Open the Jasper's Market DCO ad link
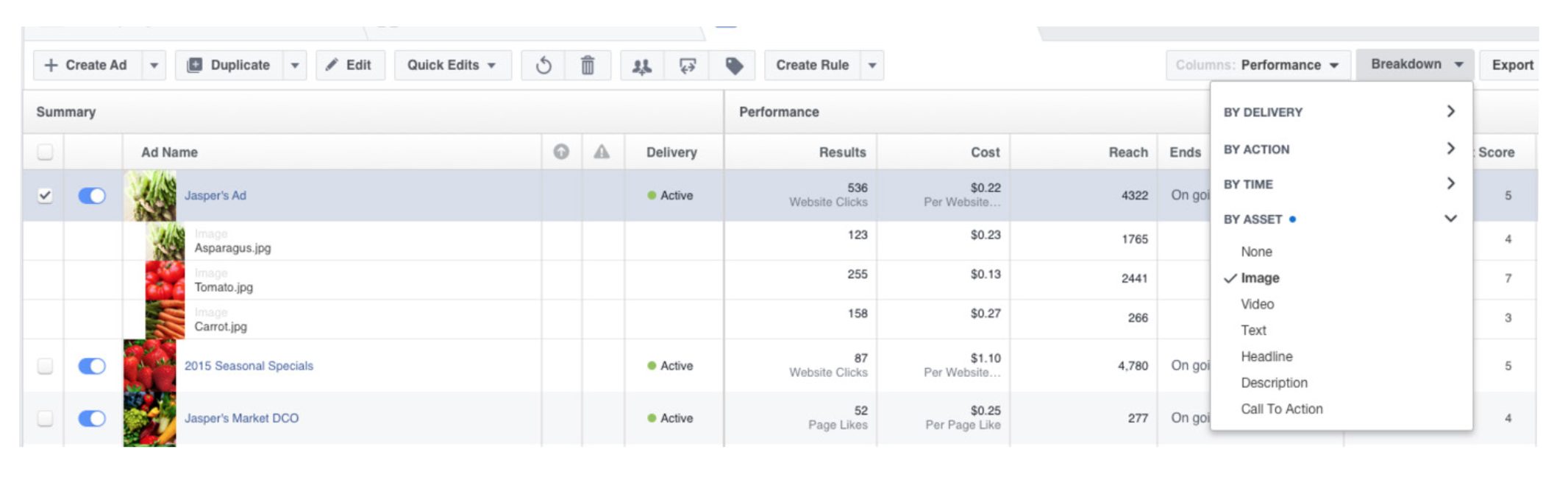Screen dimensions: 1568x480 [x=241, y=418]
